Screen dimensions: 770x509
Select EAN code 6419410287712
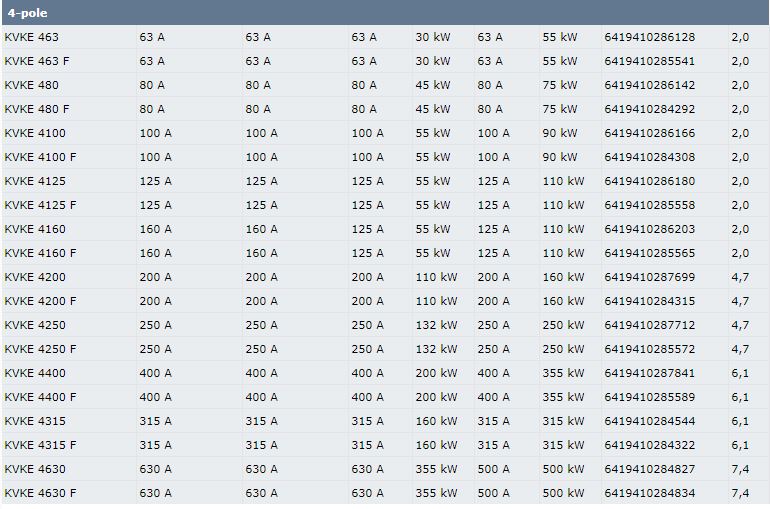(650, 326)
